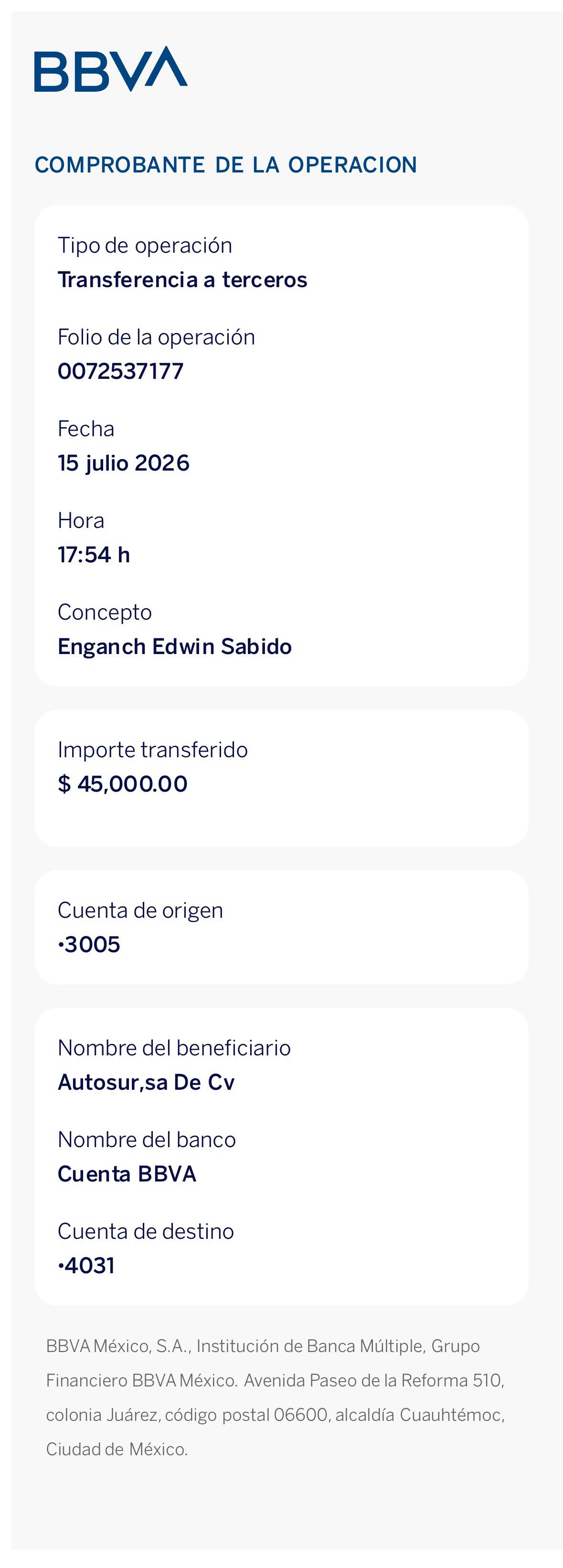
Task: Select beneficiary Autosur,sa De Cv
Action: point(146,1082)
